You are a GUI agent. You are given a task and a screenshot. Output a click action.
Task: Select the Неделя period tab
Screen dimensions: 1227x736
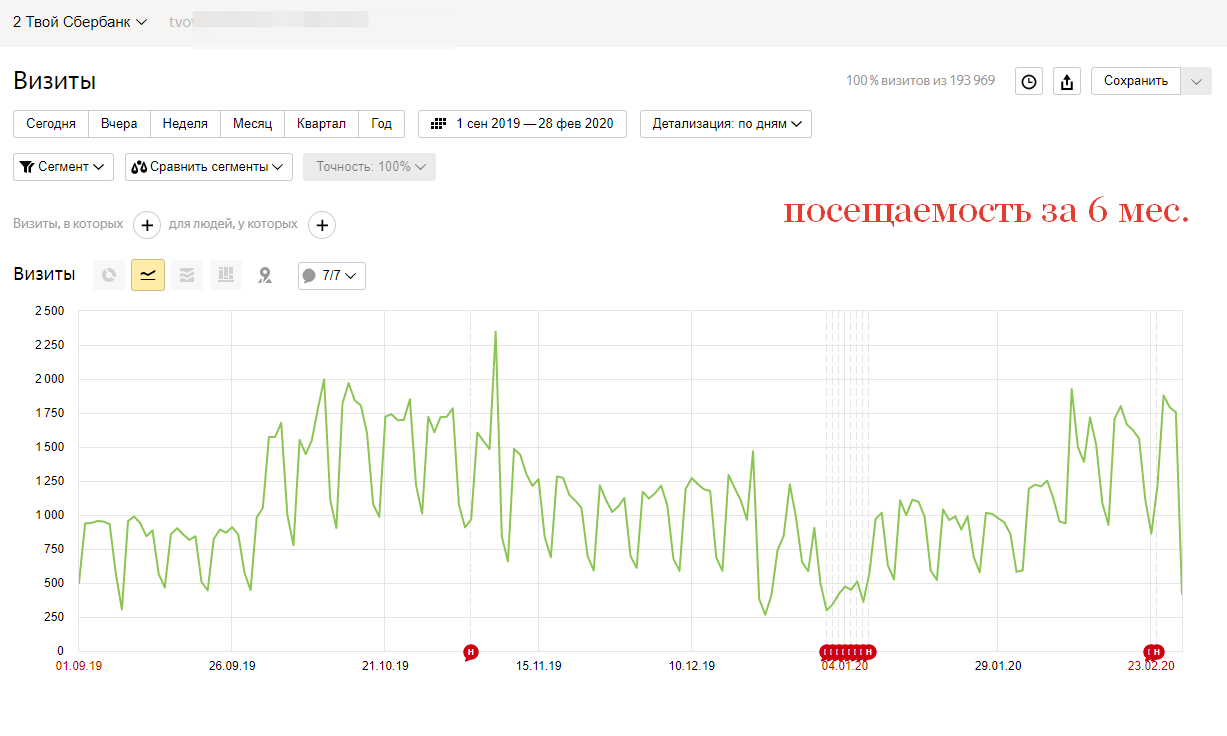tap(185, 124)
